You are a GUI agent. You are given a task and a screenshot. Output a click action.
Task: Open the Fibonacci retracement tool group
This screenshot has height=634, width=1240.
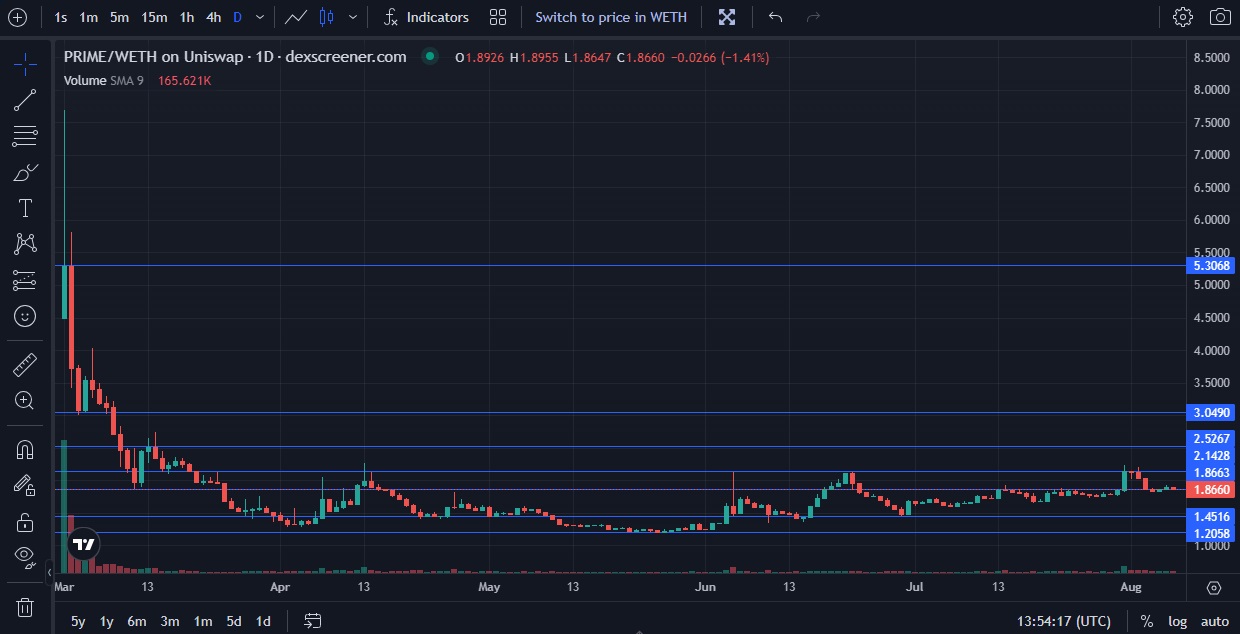[x=25, y=137]
